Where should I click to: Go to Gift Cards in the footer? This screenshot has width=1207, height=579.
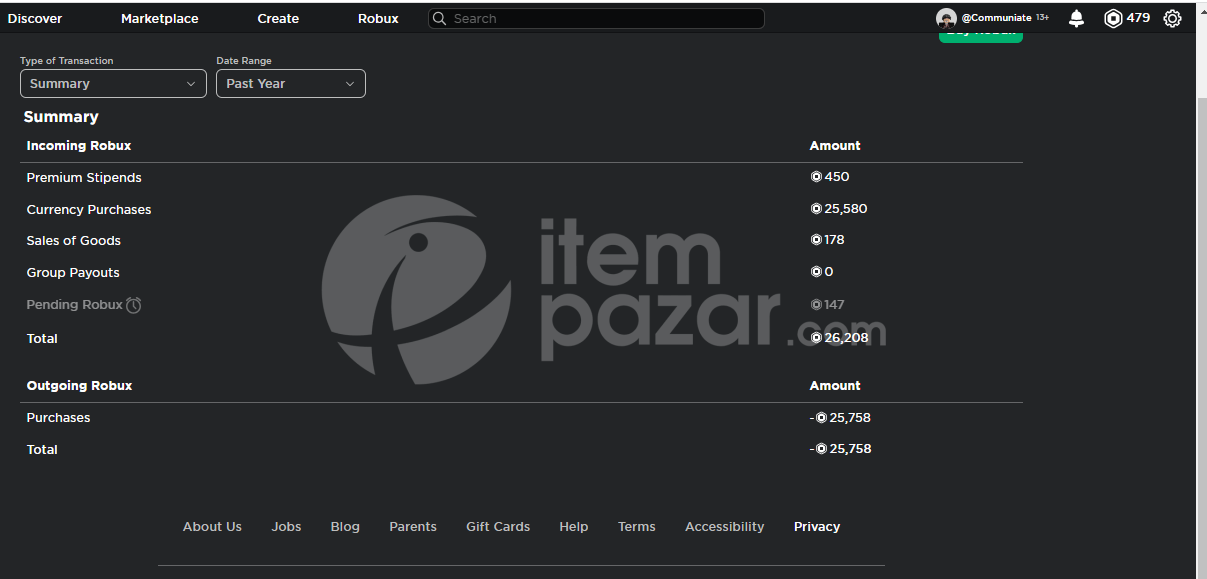point(498,527)
